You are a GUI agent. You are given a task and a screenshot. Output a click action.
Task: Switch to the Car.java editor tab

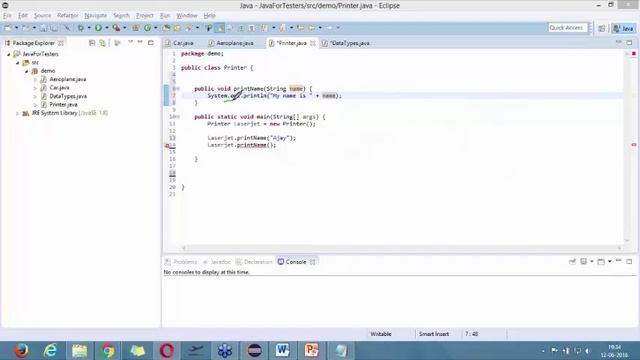click(x=182, y=43)
